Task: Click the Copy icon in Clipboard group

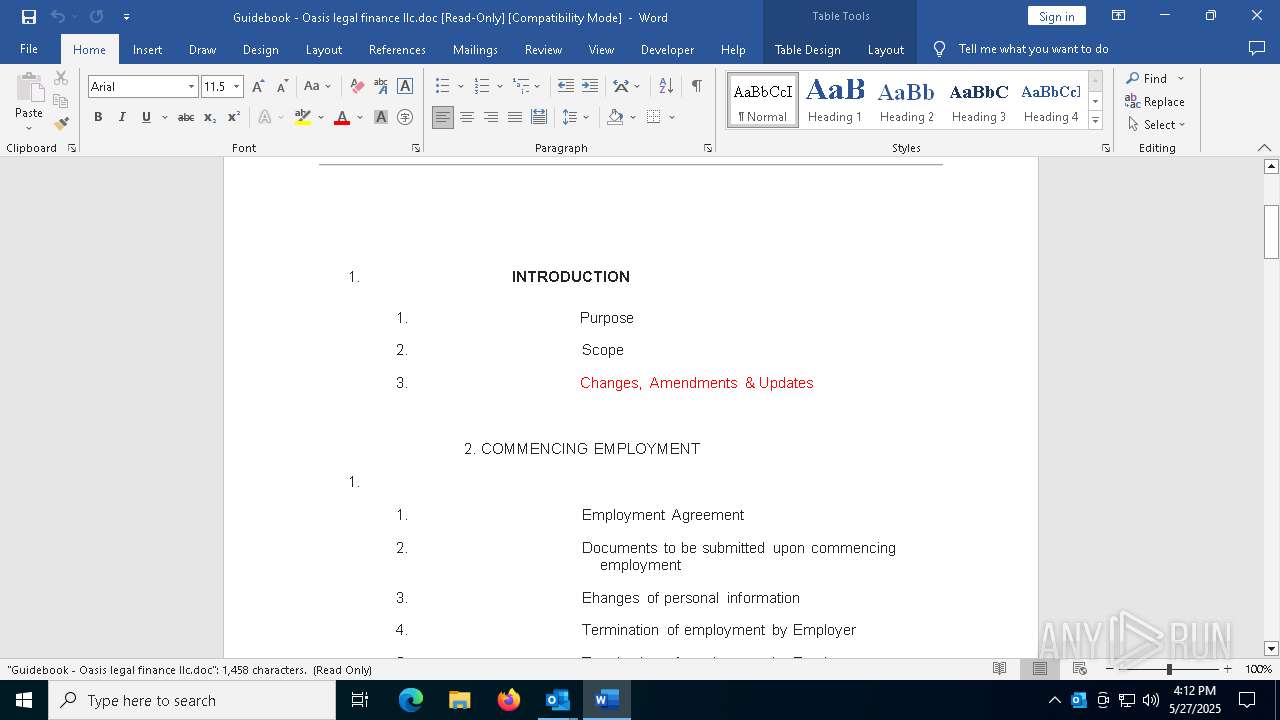Action: pyautogui.click(x=61, y=101)
